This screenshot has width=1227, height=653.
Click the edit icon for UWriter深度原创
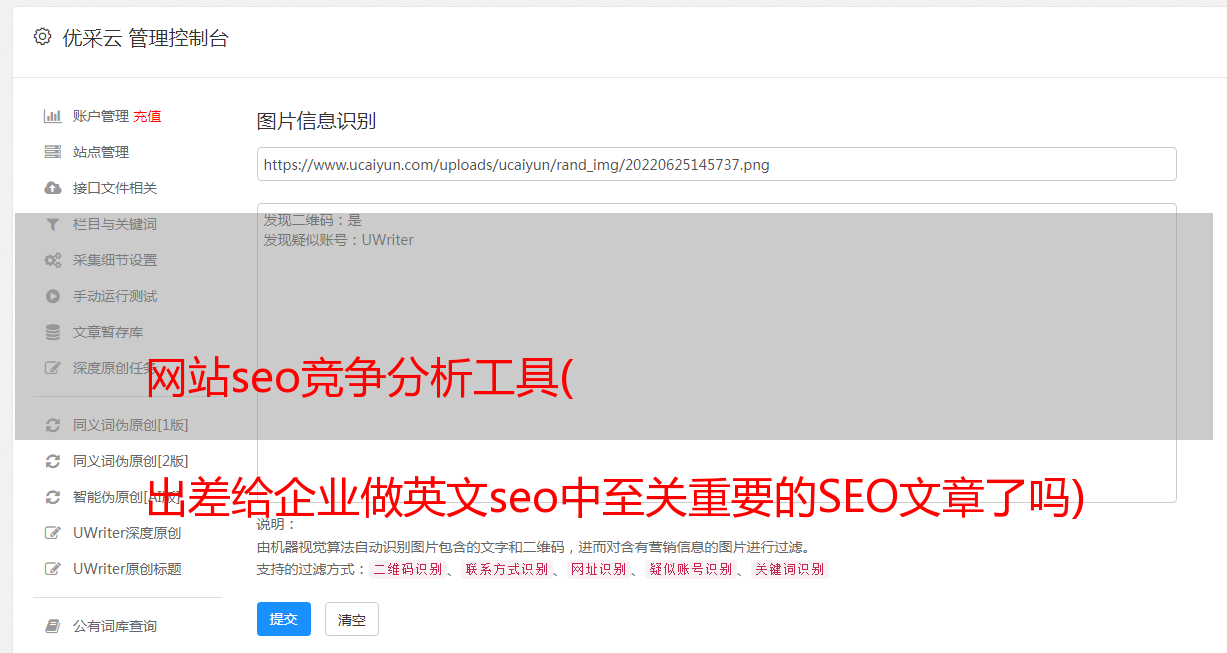(53, 533)
